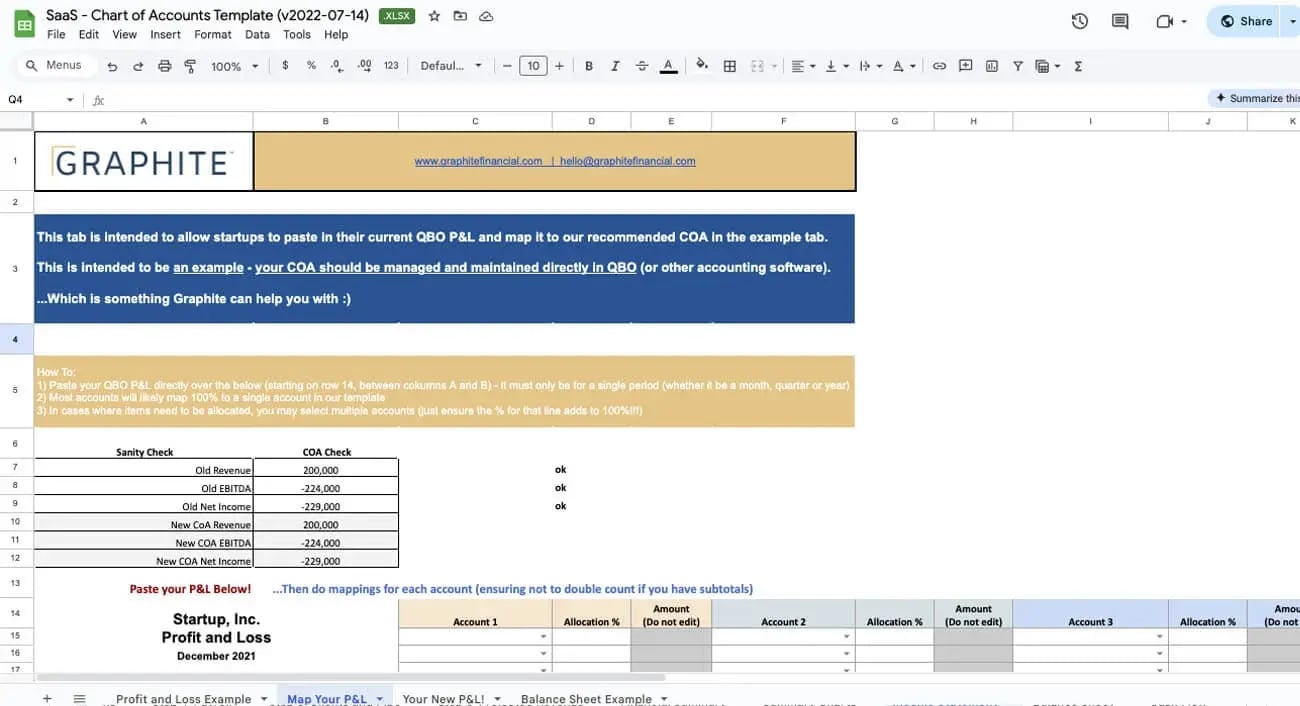Open the font family dropdown
Viewport: 1300px width, 706px height.
(x=451, y=66)
